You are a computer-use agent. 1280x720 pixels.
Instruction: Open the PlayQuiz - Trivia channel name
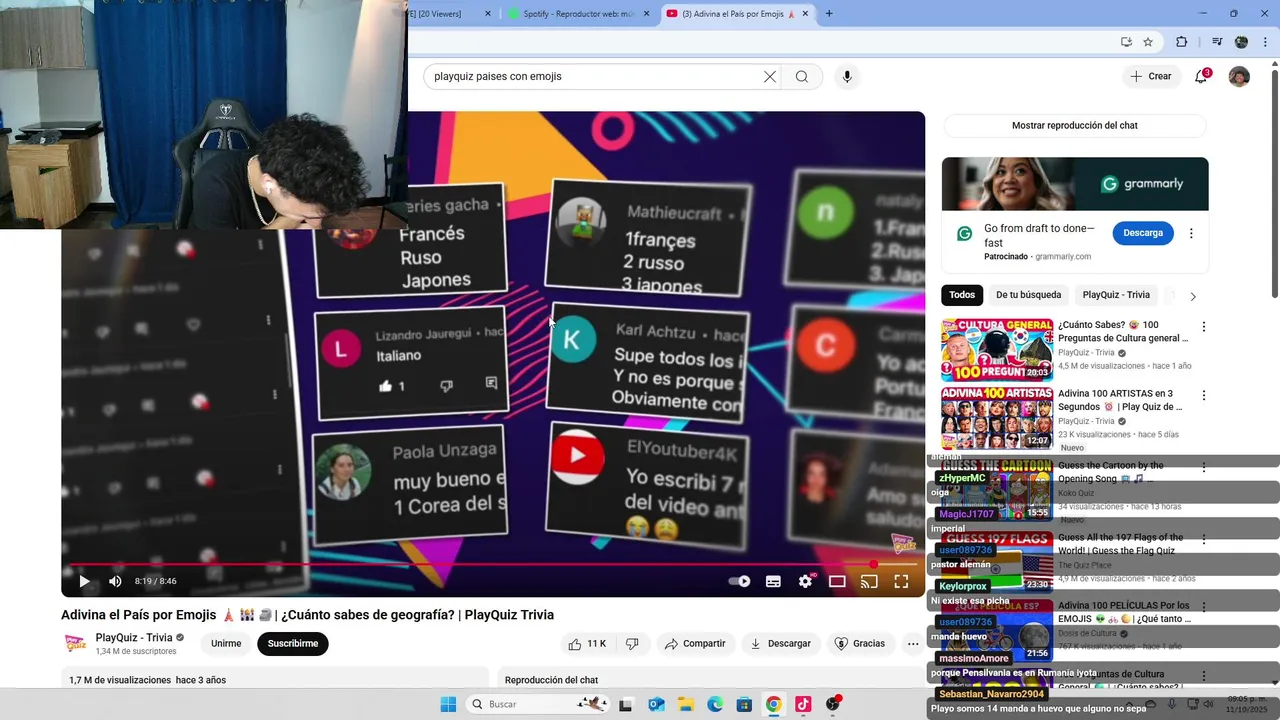pos(134,638)
